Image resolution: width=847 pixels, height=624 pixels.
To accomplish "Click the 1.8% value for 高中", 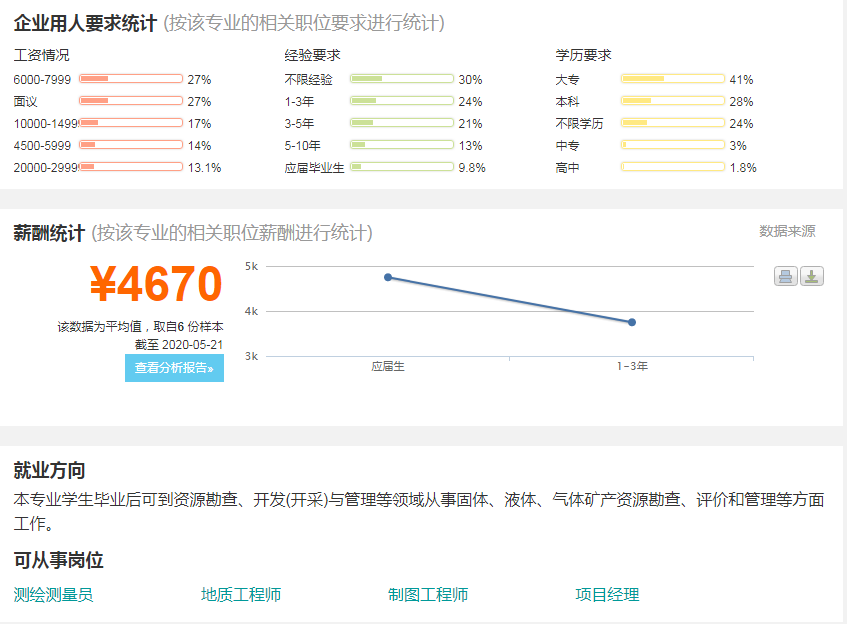I will coord(743,167).
